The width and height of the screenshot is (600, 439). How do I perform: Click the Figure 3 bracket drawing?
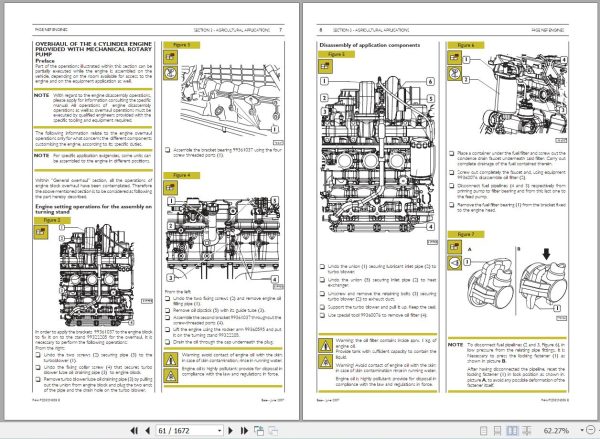(230, 100)
